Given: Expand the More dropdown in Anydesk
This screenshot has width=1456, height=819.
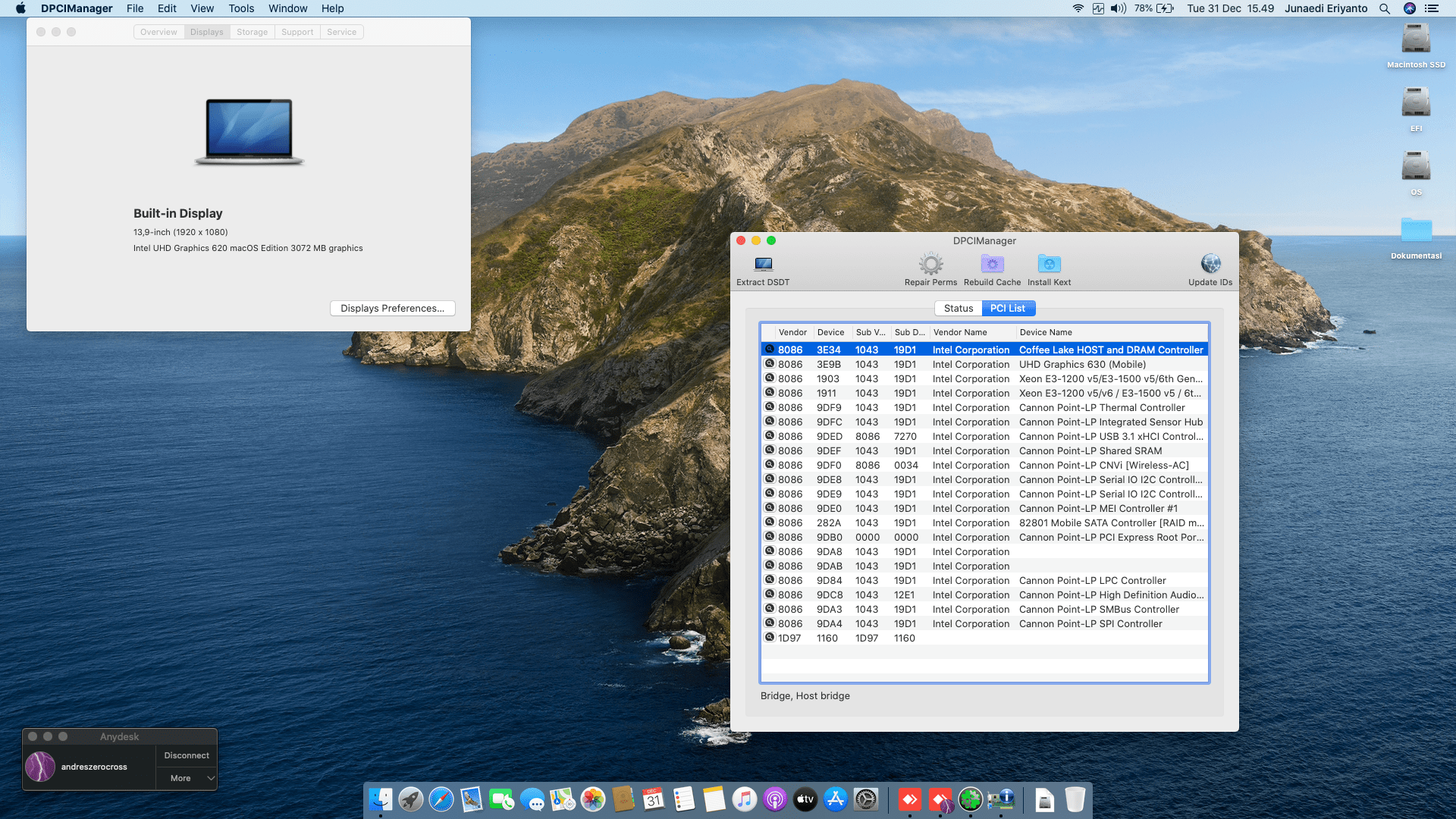Looking at the screenshot, I should pos(187,778).
